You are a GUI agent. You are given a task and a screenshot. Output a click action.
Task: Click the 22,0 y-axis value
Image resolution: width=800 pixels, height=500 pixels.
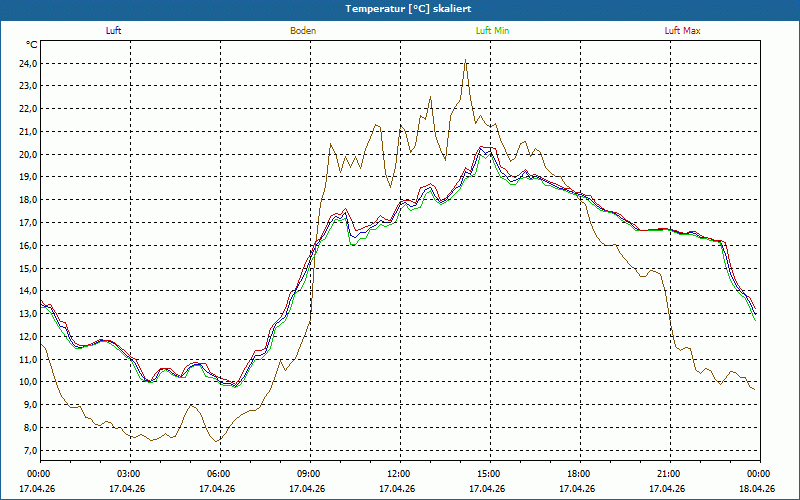[28, 109]
